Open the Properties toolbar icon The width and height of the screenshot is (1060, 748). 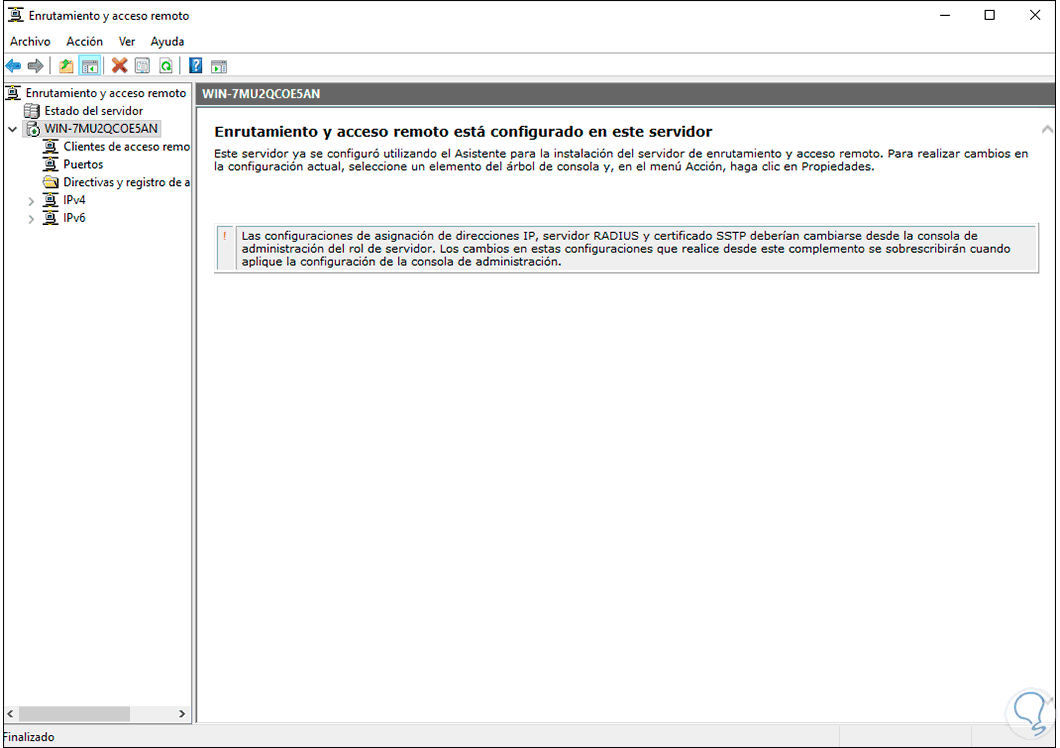[x=142, y=66]
